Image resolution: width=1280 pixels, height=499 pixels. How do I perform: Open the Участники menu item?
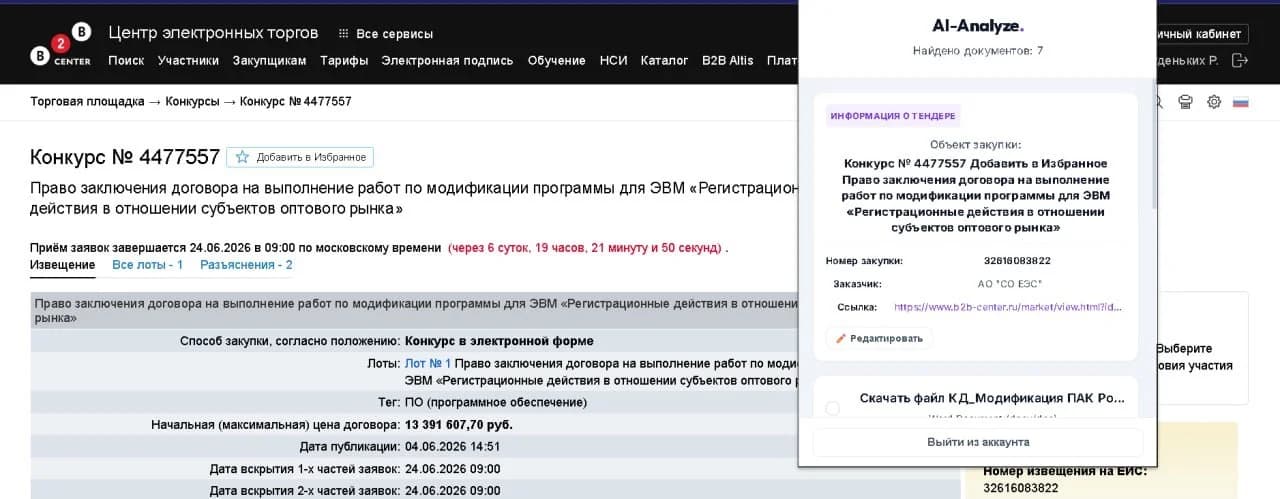pyautogui.click(x=188, y=60)
